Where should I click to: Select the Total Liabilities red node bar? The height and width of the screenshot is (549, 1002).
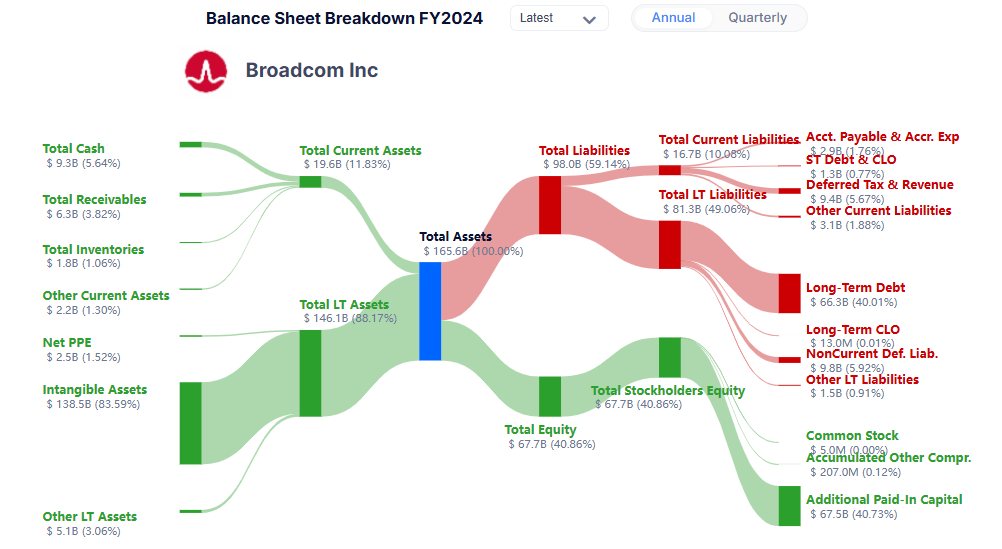(x=550, y=205)
